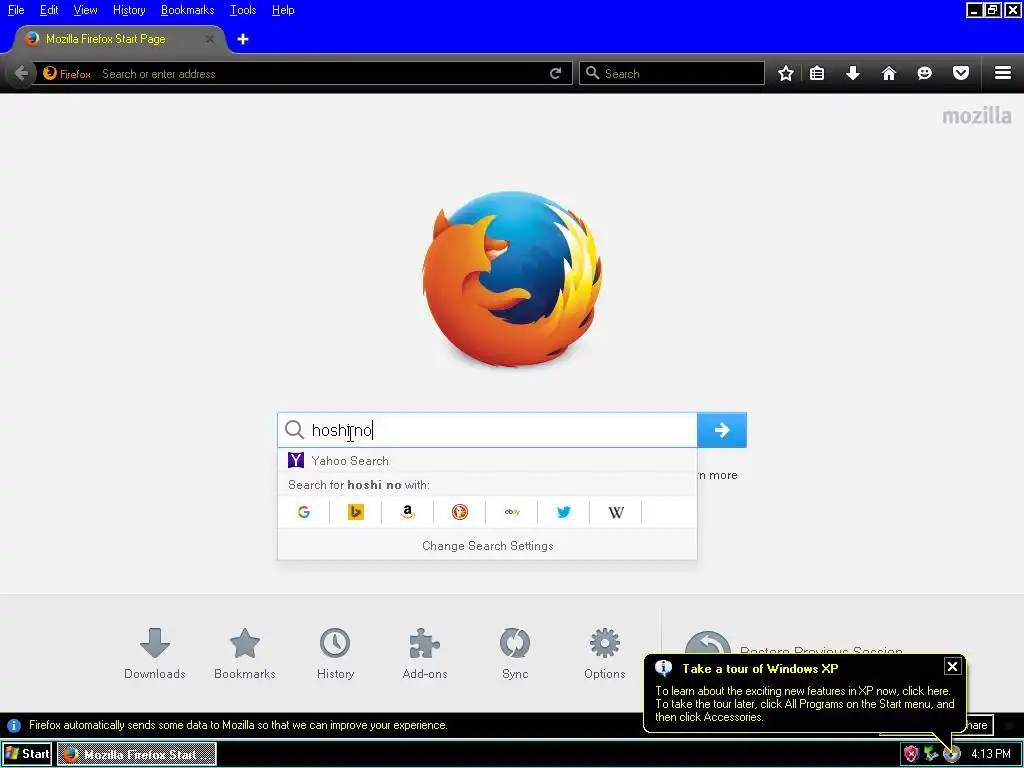Click the Firefox identity label
This screenshot has height=768, width=1024.
pos(67,74)
